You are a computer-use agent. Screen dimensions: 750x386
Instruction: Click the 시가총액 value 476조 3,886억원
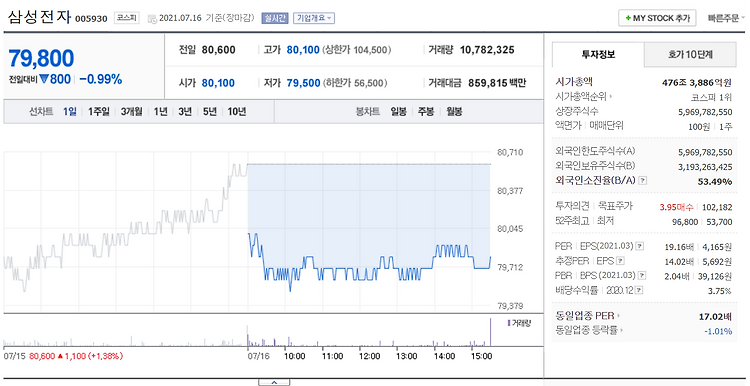697,82
